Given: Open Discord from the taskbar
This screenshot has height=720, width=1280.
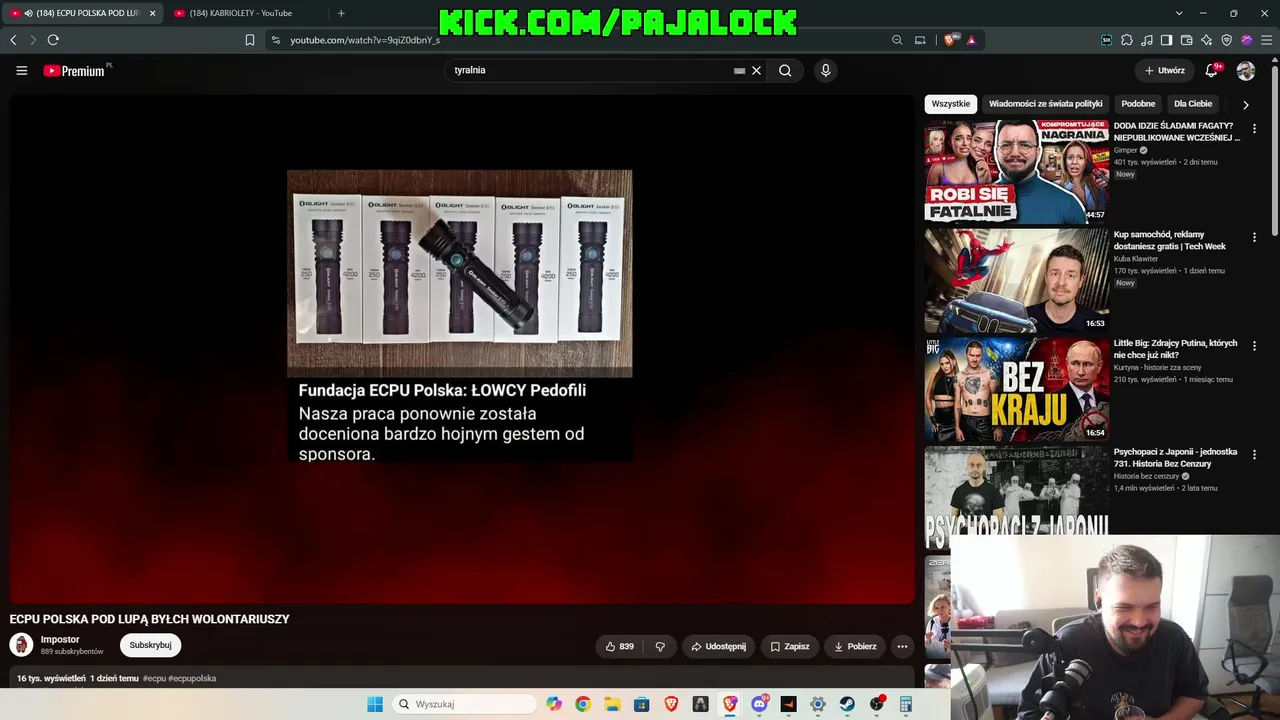Looking at the screenshot, I should coord(759,704).
